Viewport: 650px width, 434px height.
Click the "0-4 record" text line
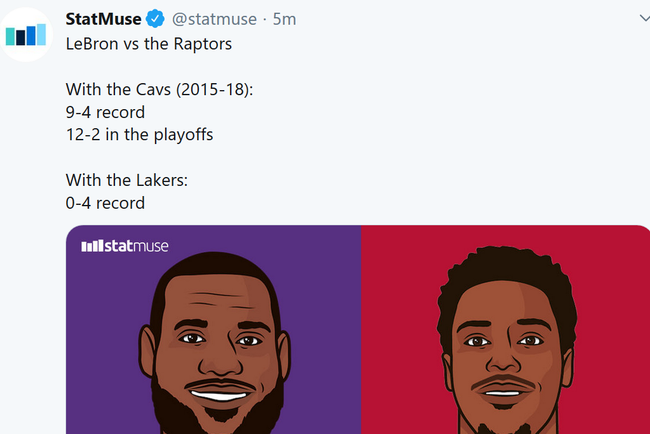pos(105,203)
